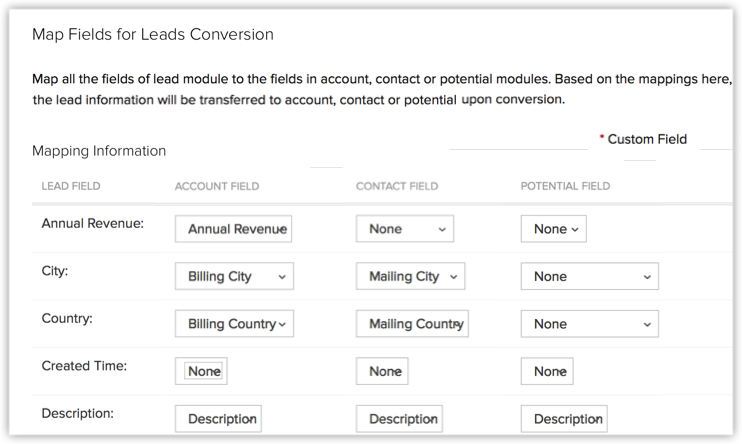Open City potential field dropdown
The height and width of the screenshot is (444, 742).
(589, 277)
